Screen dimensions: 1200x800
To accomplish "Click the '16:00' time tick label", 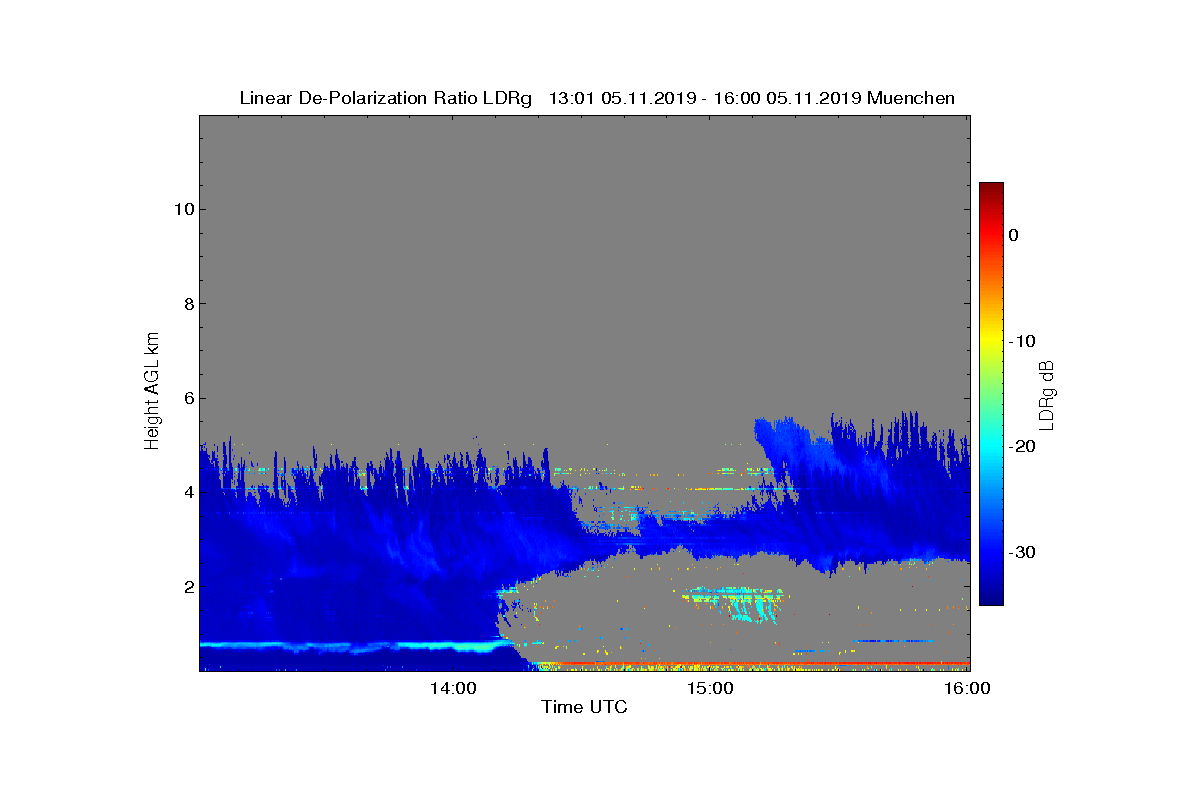I will (x=968, y=689).
